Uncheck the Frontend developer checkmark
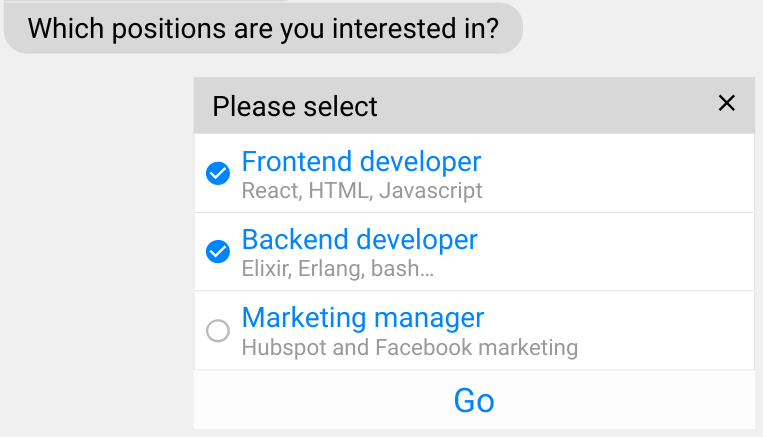This screenshot has width=763, height=437. (x=218, y=174)
